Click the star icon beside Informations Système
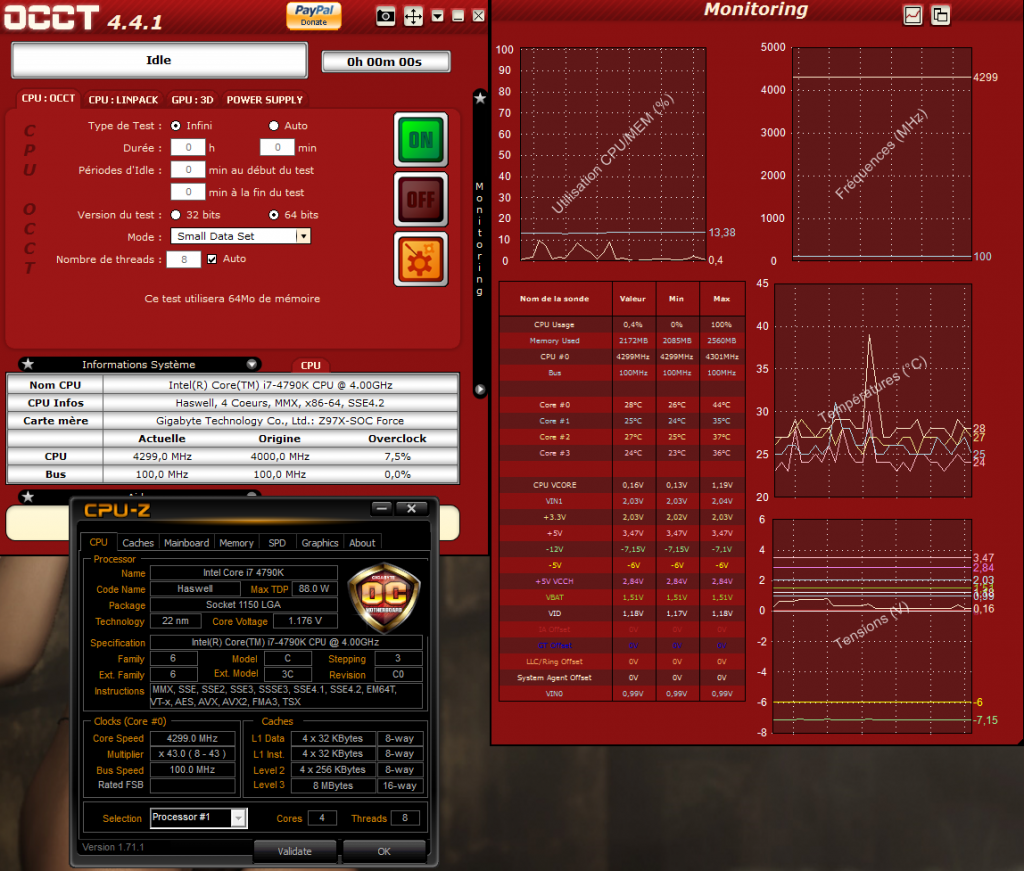This screenshot has height=871, width=1024. (27, 364)
